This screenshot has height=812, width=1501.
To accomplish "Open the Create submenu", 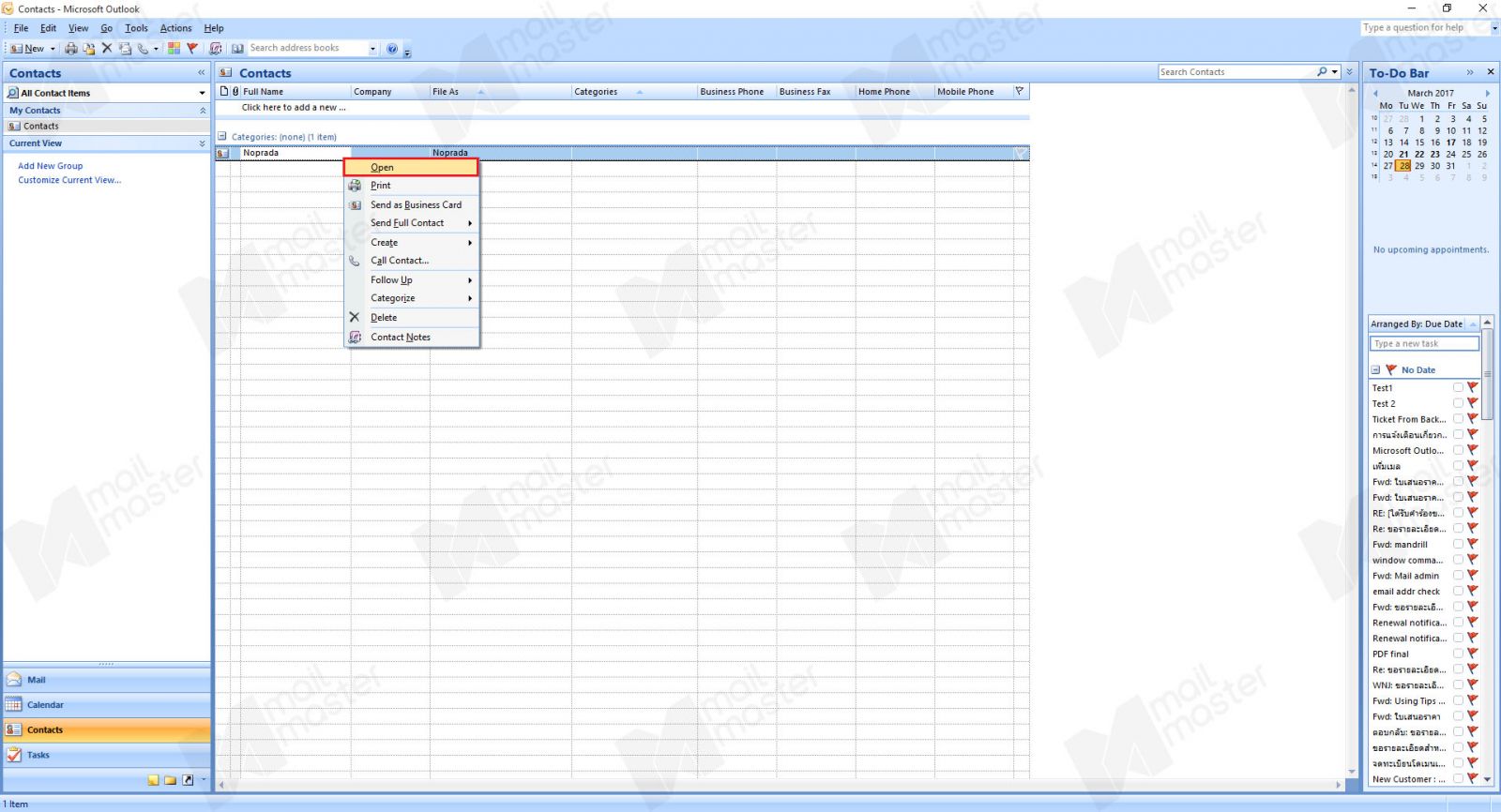I will click(411, 242).
